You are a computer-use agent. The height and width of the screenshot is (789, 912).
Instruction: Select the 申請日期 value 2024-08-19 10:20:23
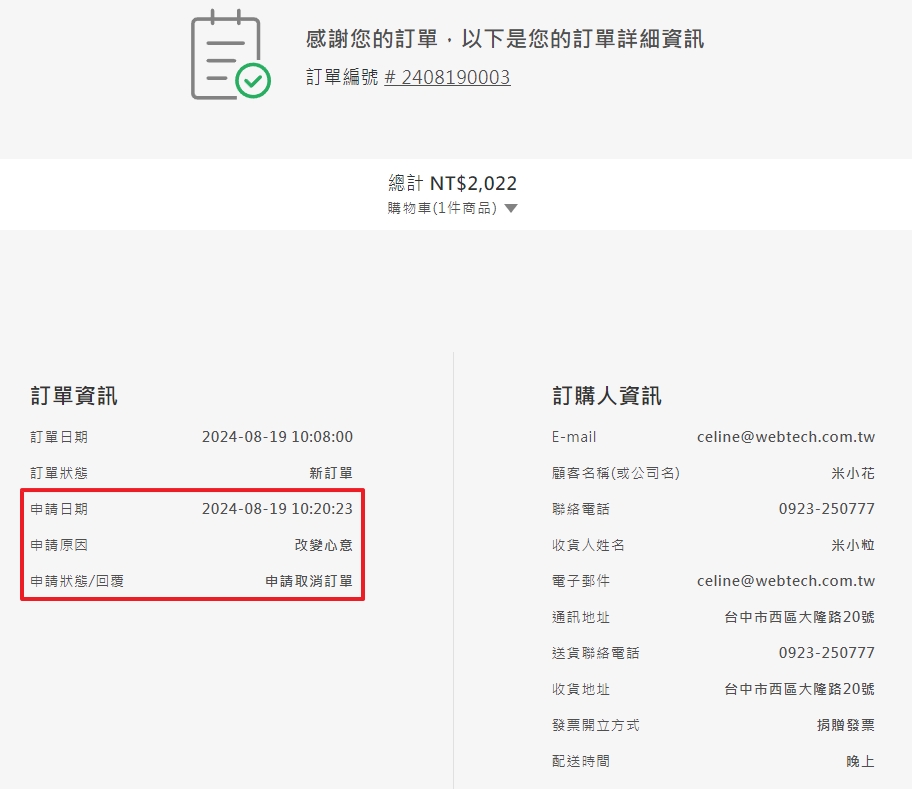[x=277, y=509]
